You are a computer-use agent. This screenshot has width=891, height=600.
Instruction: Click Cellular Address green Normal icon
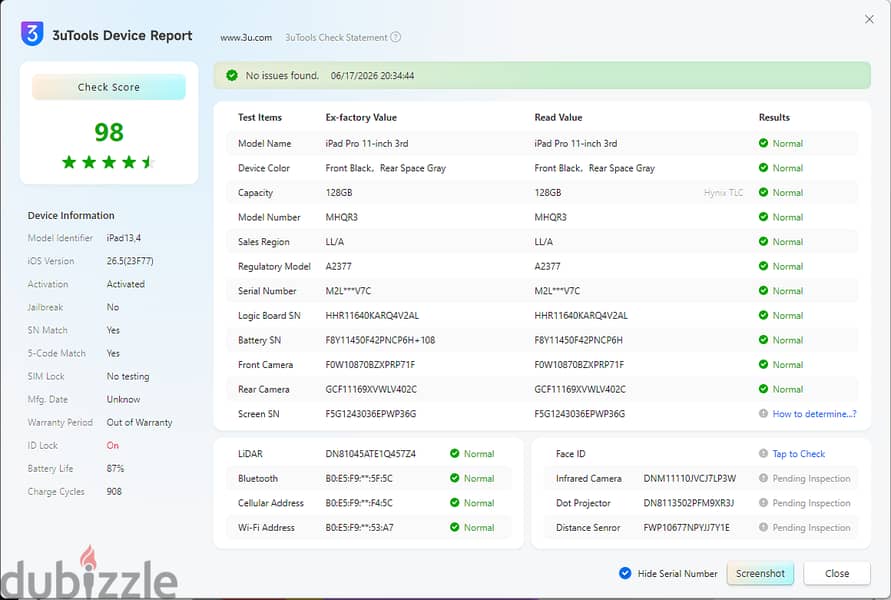(455, 503)
